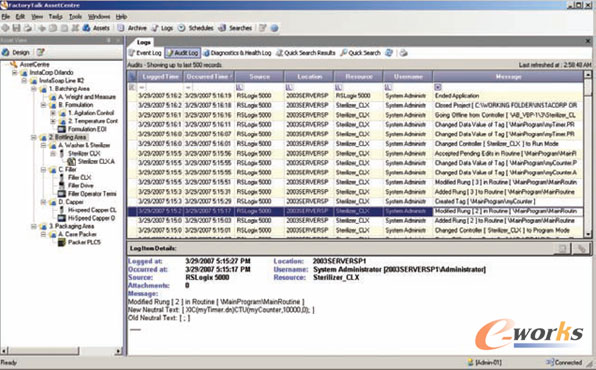Select the Accepted Pending Edits log row
Image resolution: width=596 pixels, height=370 pixels.
[355, 154]
